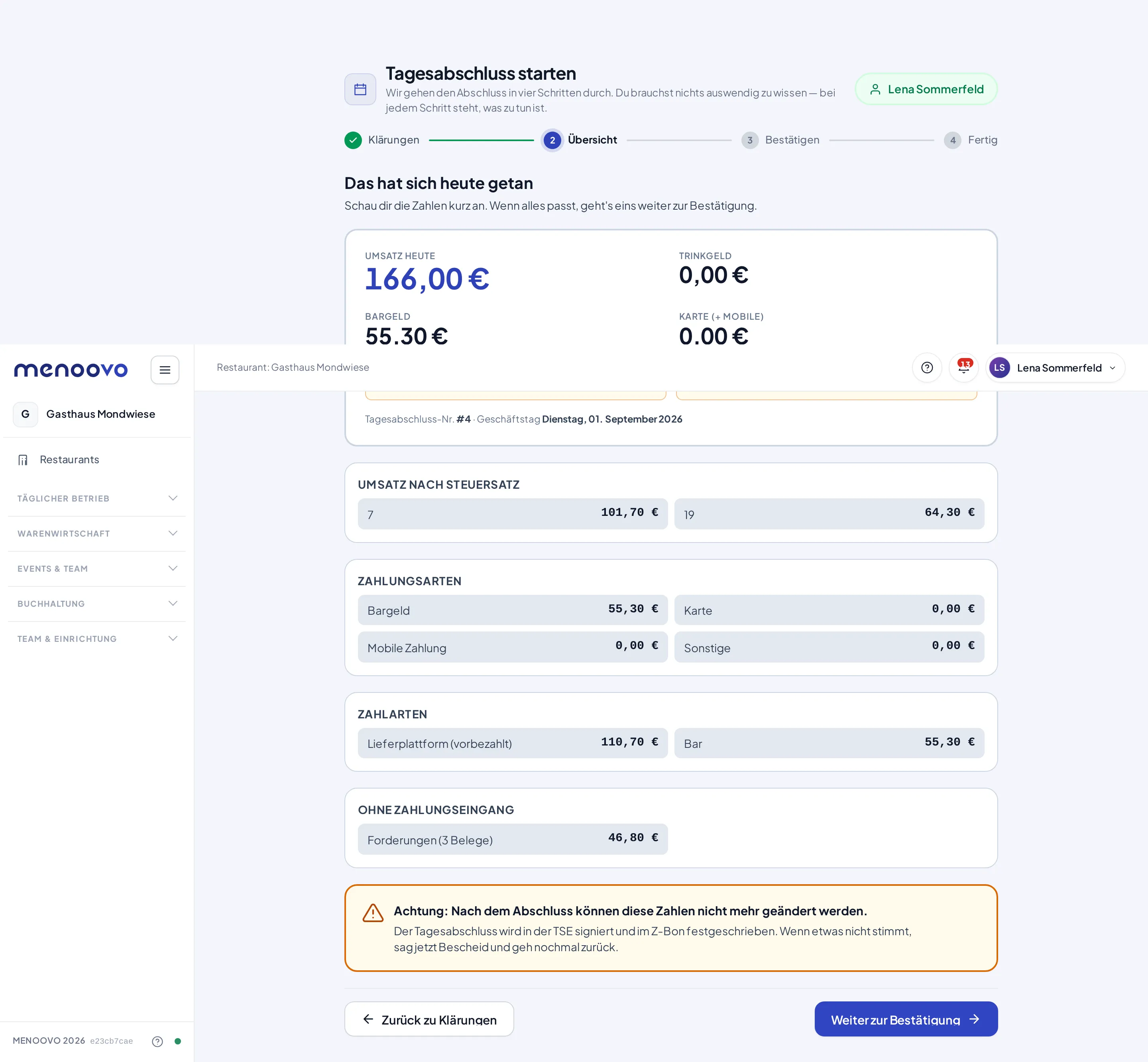Click the G badge for Gasthaus Mondwiese

click(x=25, y=414)
